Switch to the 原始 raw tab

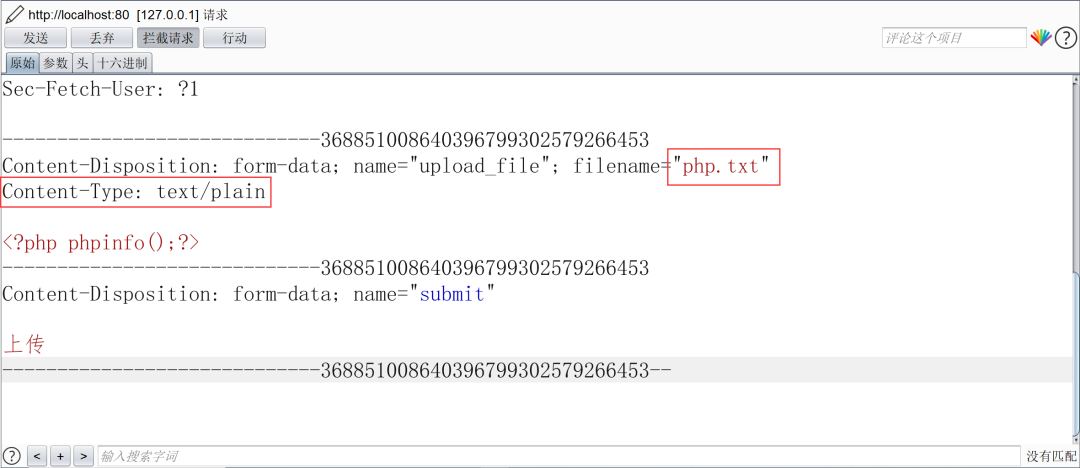click(22, 63)
